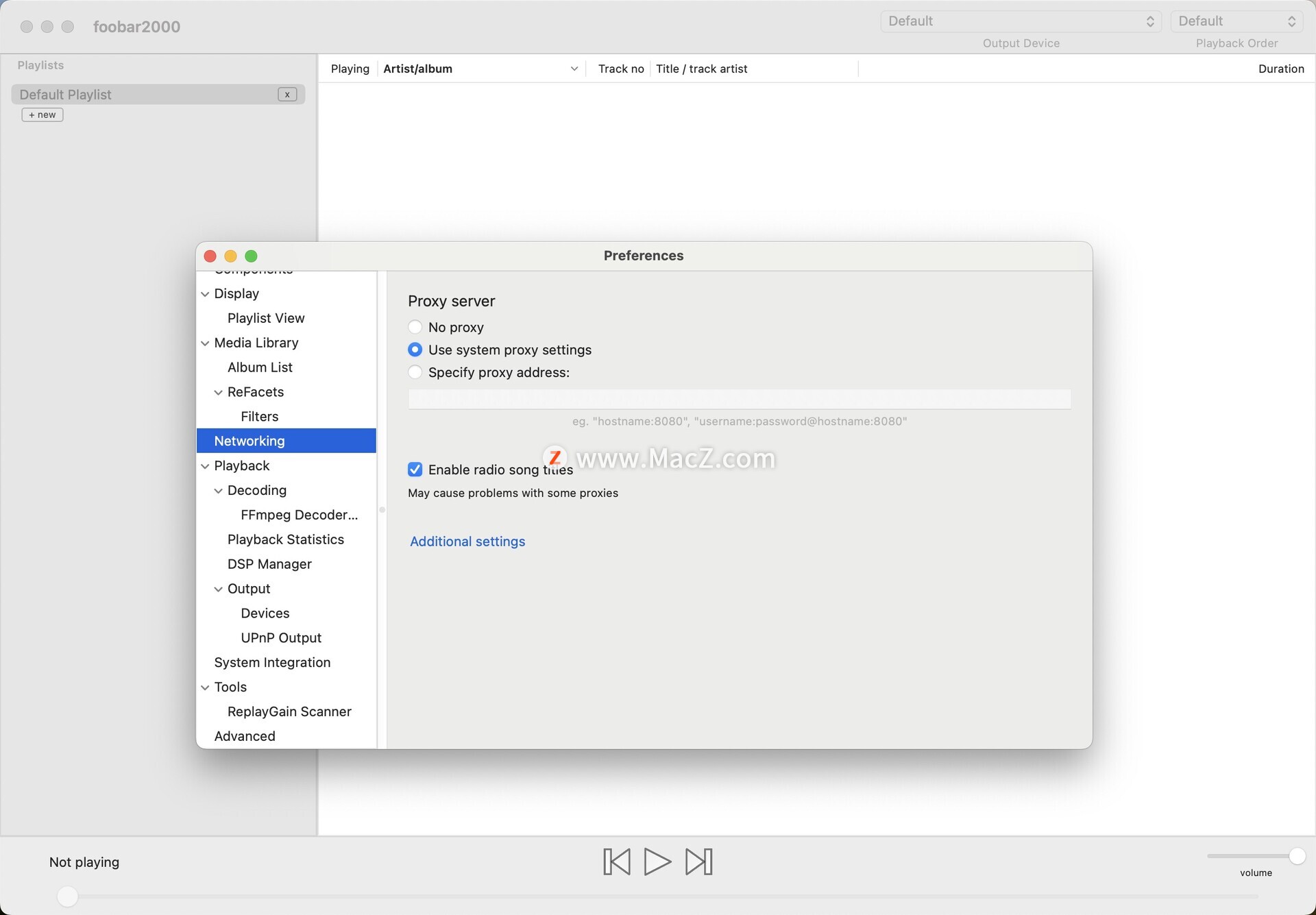Click the Media Library tree label
Image resolution: width=1316 pixels, height=915 pixels.
pos(256,343)
